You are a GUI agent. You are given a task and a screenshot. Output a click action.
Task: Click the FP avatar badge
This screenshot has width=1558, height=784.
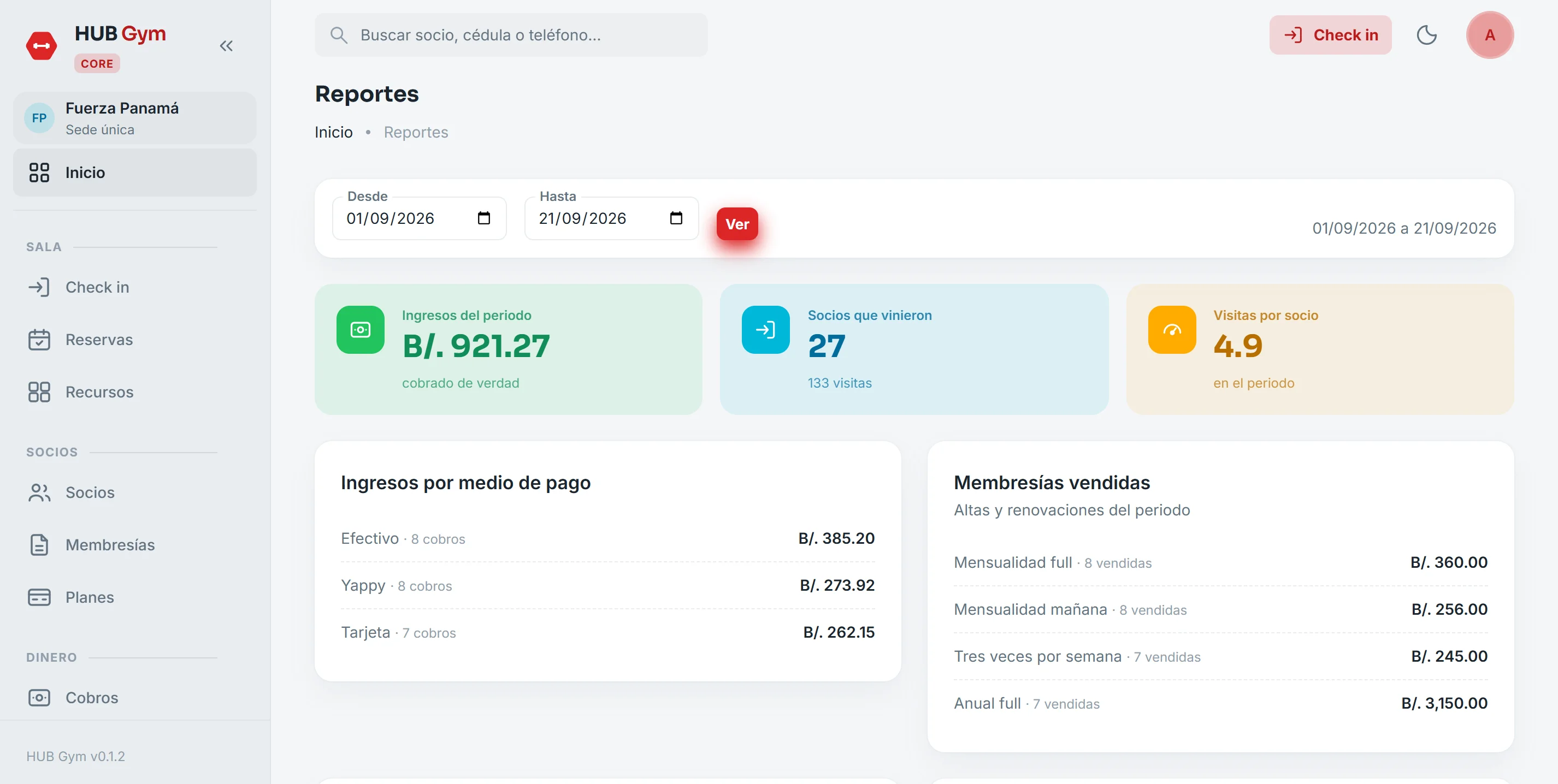click(x=39, y=118)
